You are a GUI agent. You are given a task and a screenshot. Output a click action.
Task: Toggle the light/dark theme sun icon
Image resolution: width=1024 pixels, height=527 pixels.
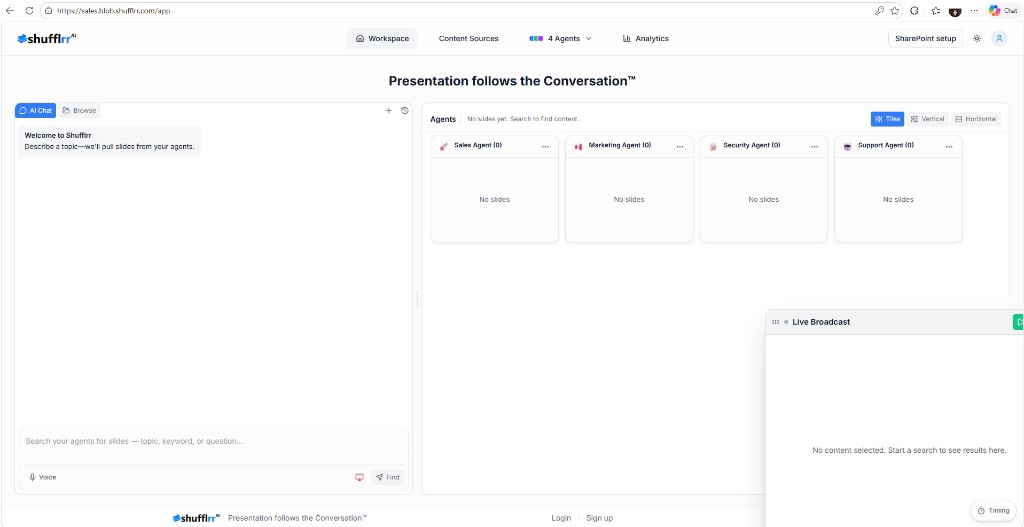tap(976, 39)
